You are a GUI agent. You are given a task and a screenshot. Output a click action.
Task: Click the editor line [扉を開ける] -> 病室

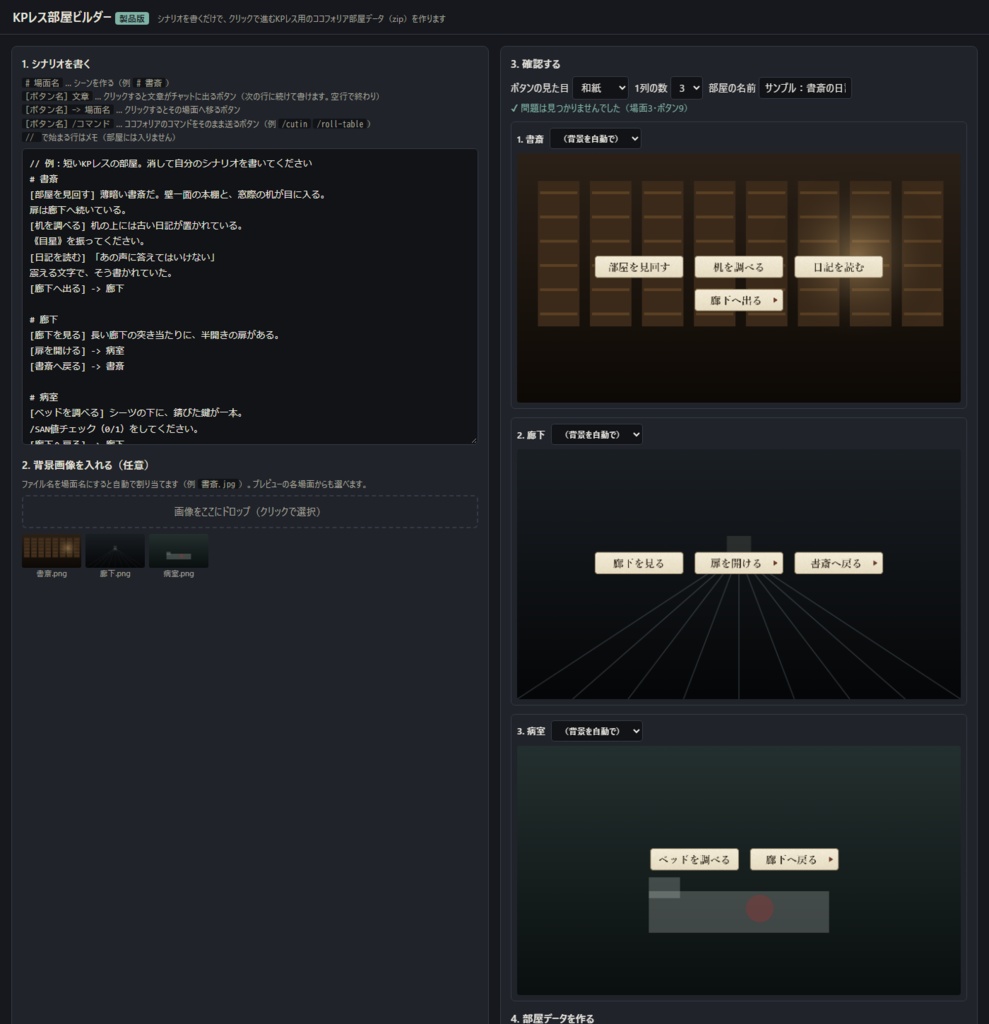click(x=77, y=351)
